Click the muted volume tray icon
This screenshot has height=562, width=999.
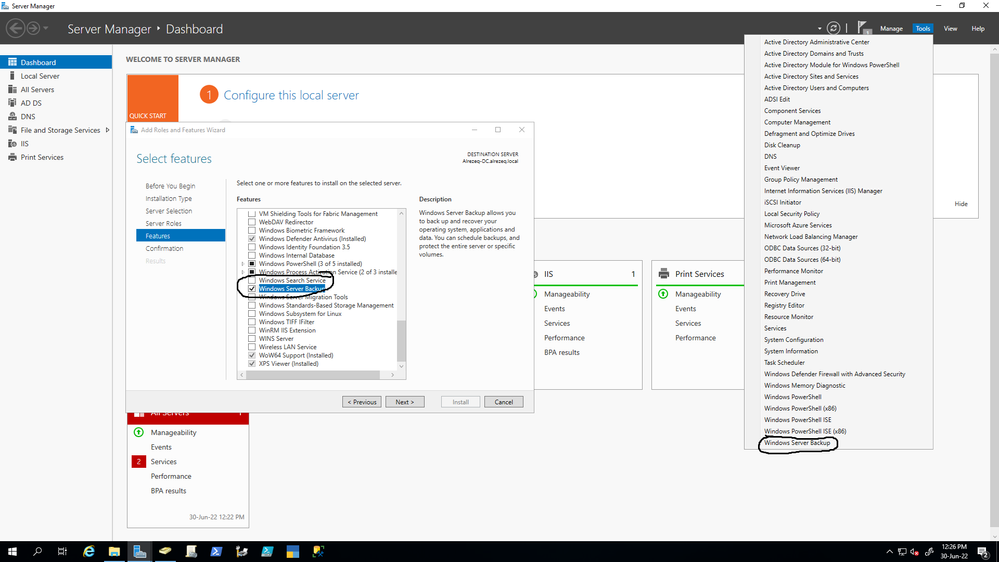click(915, 552)
